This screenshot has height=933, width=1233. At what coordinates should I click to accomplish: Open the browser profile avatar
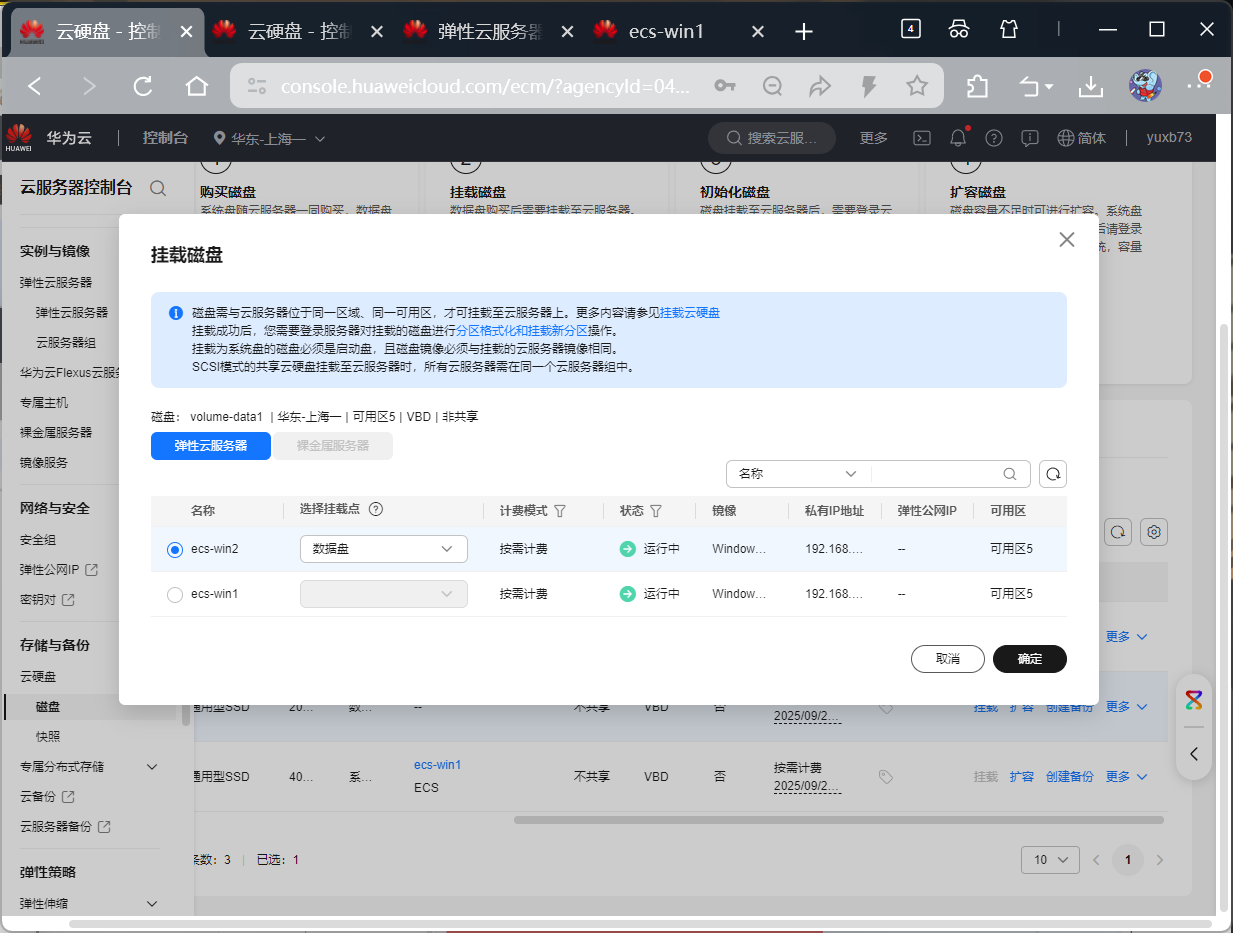(1145, 86)
